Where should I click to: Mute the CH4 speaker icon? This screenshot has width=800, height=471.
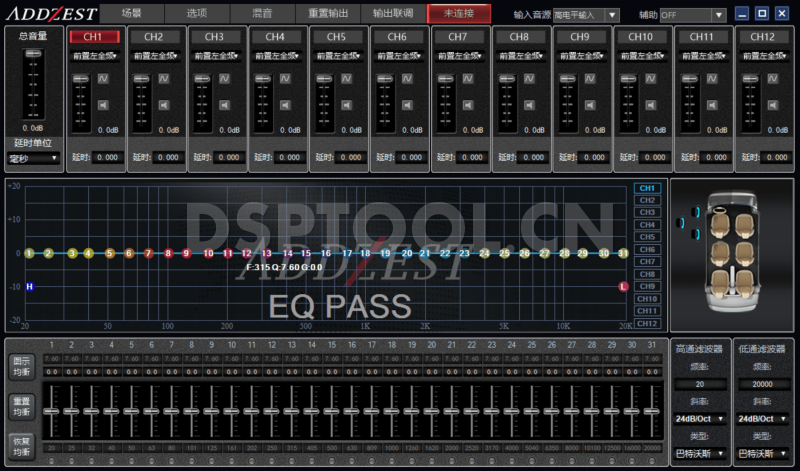pyautogui.click(x=285, y=105)
